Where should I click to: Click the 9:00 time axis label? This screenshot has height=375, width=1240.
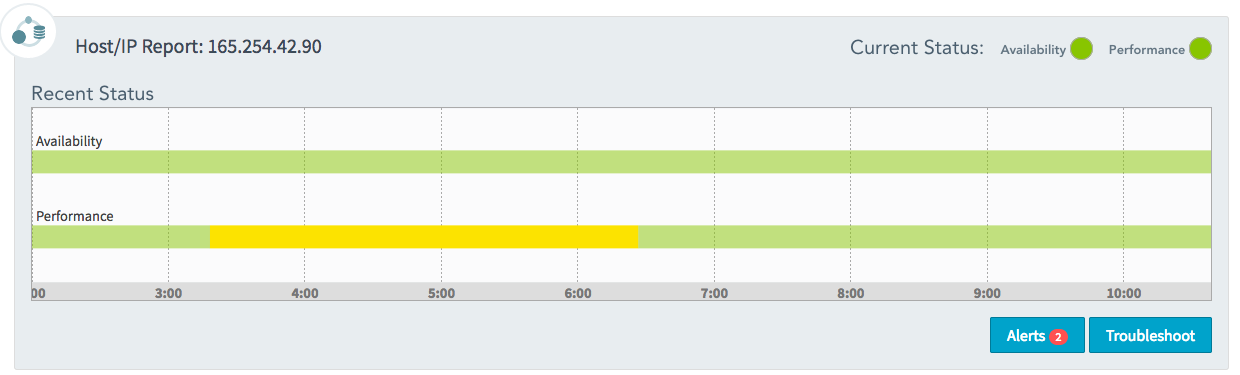pos(987,294)
